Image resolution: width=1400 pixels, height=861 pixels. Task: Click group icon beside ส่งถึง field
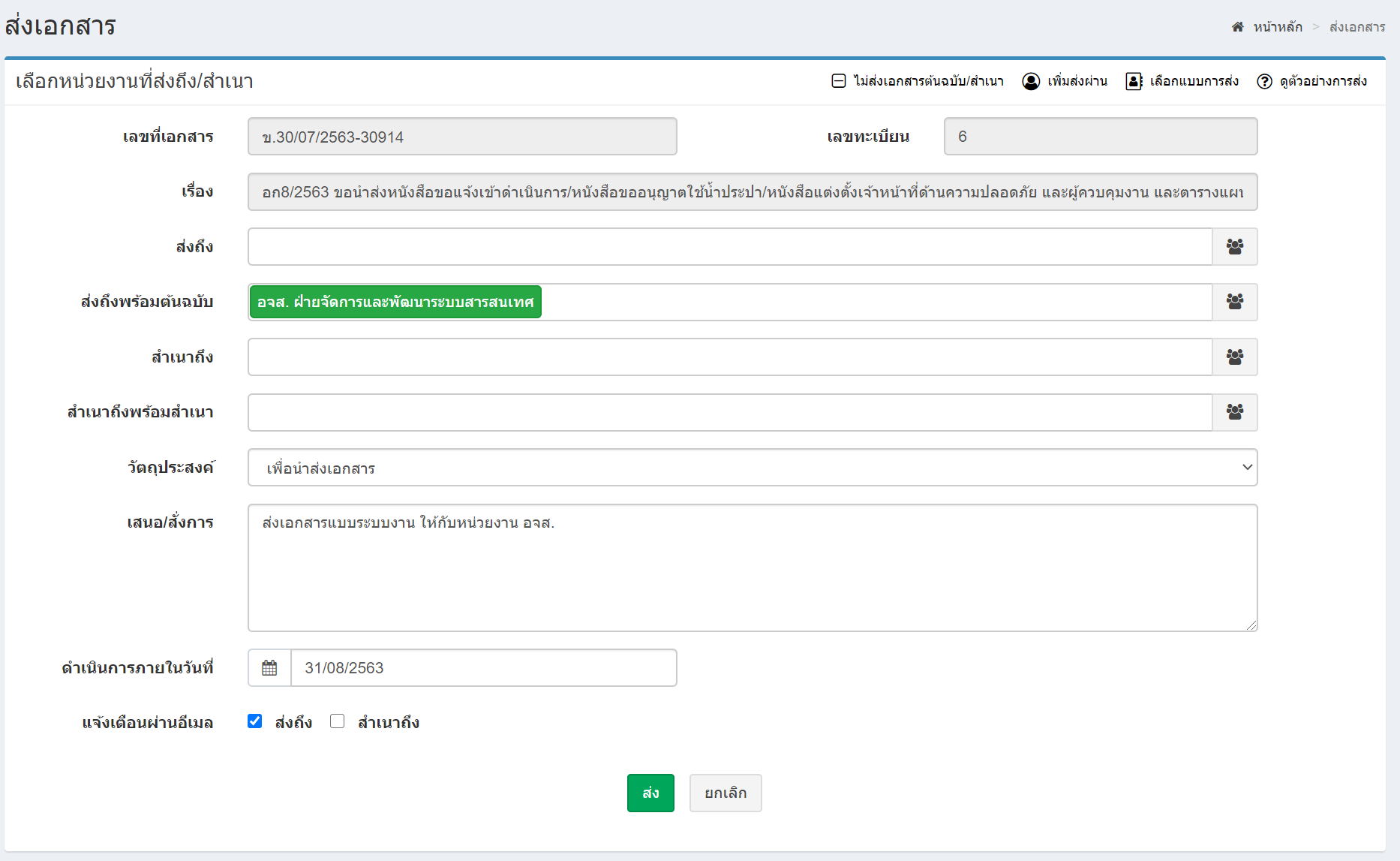coord(1235,247)
